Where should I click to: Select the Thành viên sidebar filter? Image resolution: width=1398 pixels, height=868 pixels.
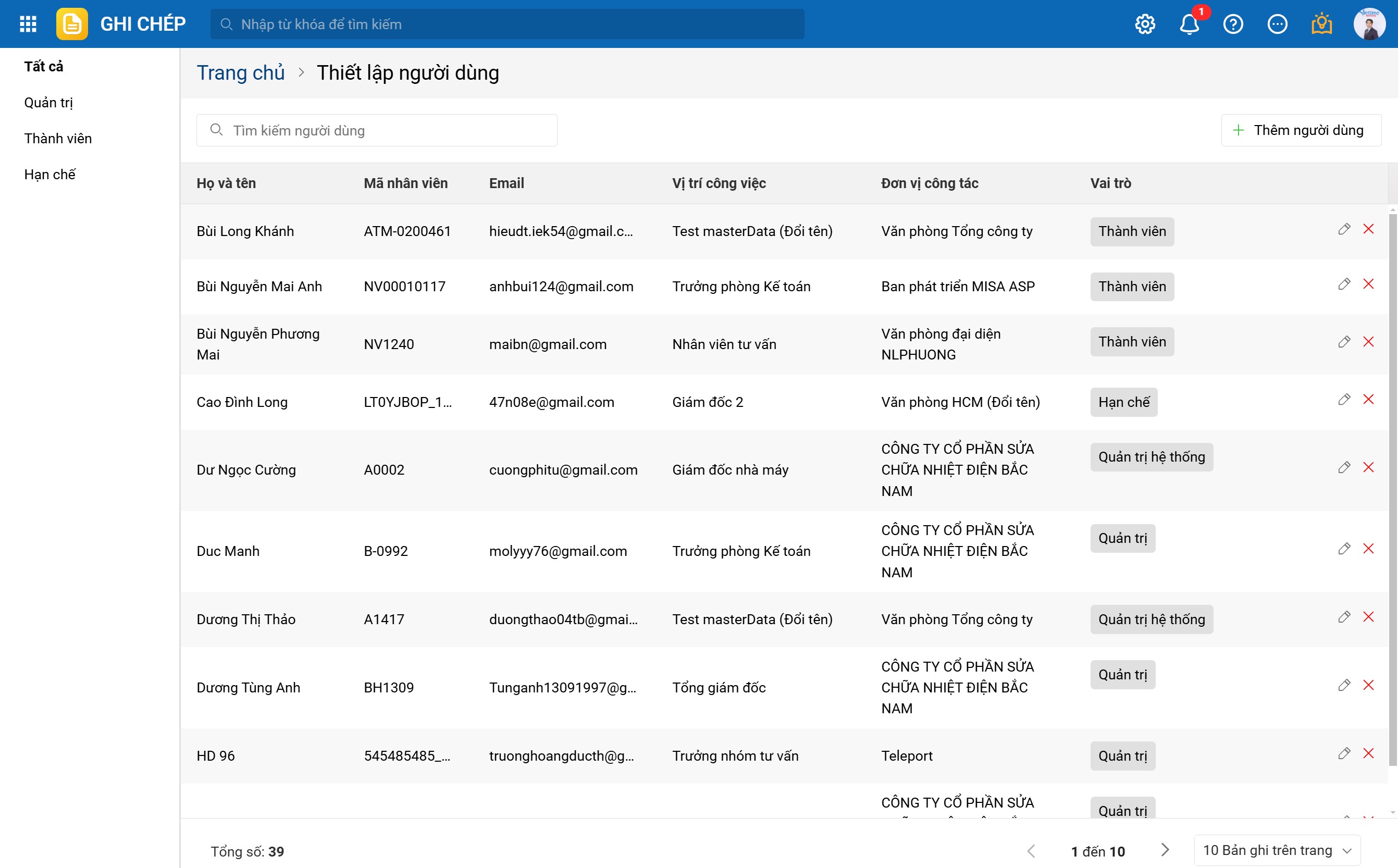[58, 139]
